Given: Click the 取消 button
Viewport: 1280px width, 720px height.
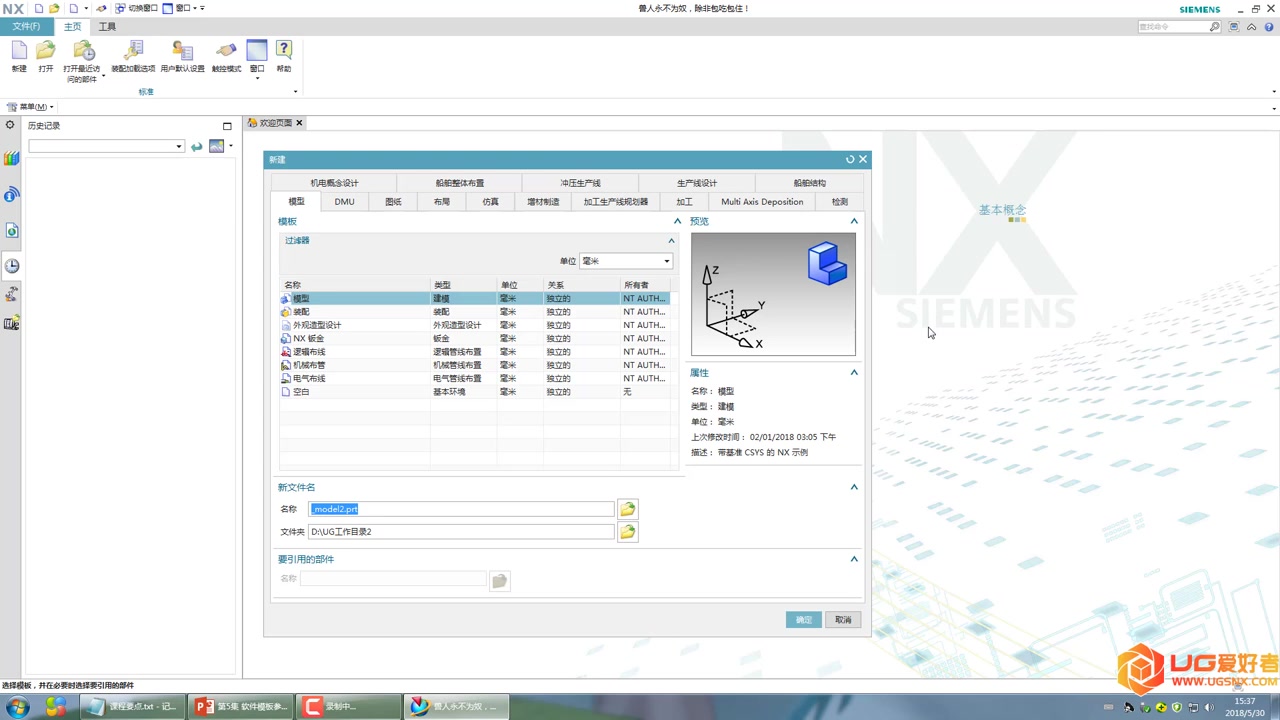Looking at the screenshot, I should point(843,620).
